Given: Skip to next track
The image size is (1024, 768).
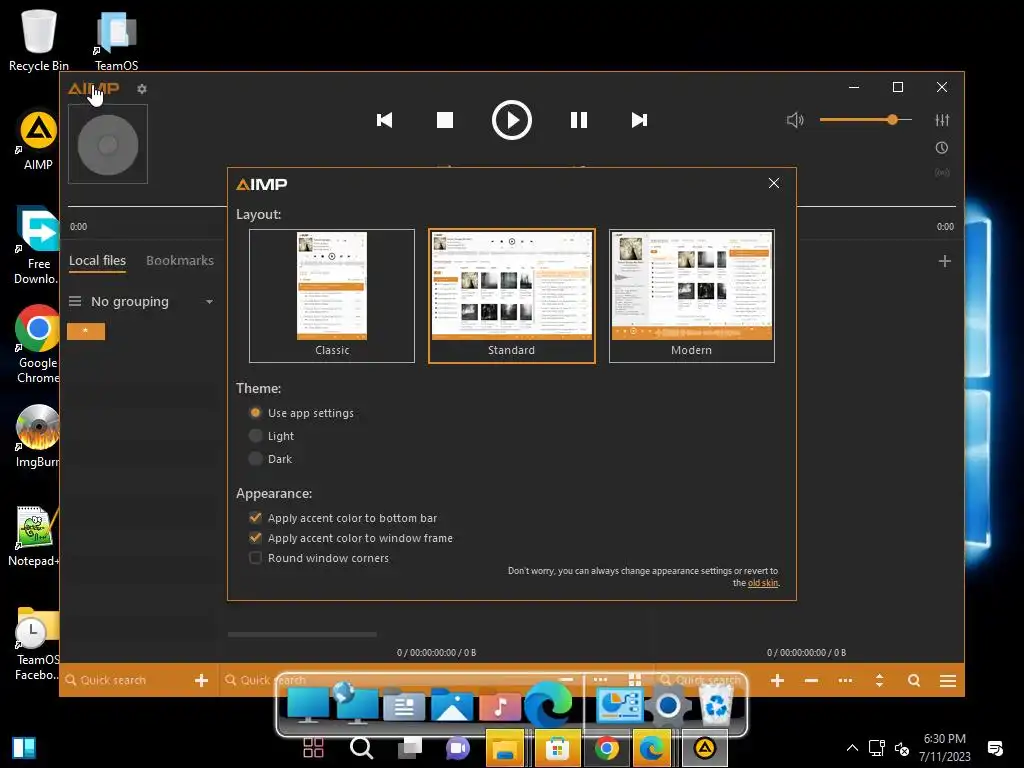Looking at the screenshot, I should tap(639, 120).
